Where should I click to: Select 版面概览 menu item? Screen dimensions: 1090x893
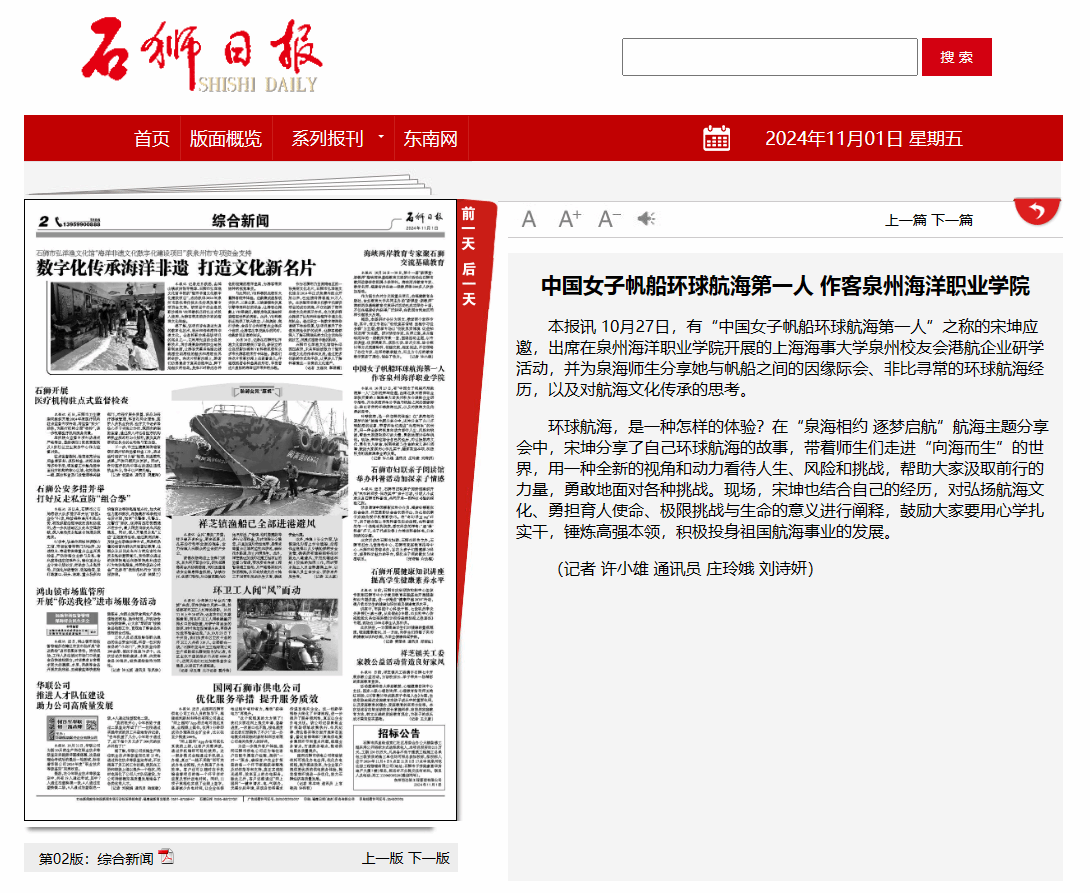pyautogui.click(x=226, y=139)
